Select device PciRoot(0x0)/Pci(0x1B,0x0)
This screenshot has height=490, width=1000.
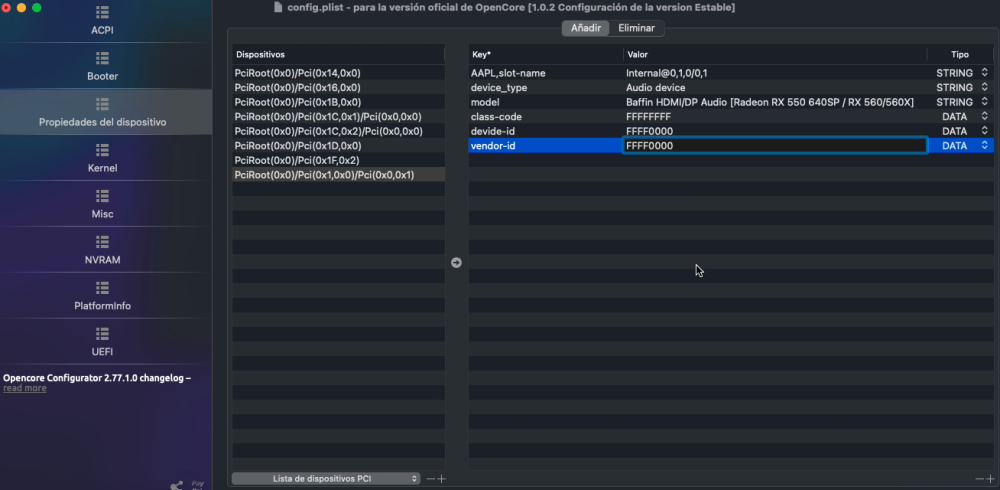click(x=339, y=102)
